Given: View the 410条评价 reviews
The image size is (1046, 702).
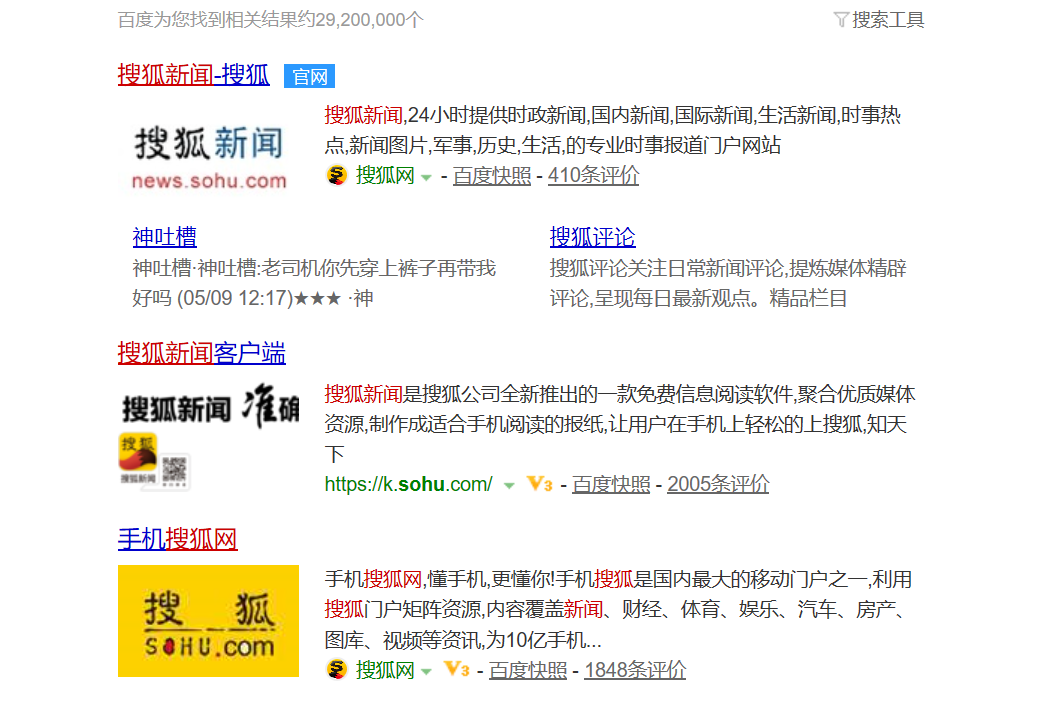Looking at the screenshot, I should [x=593, y=176].
